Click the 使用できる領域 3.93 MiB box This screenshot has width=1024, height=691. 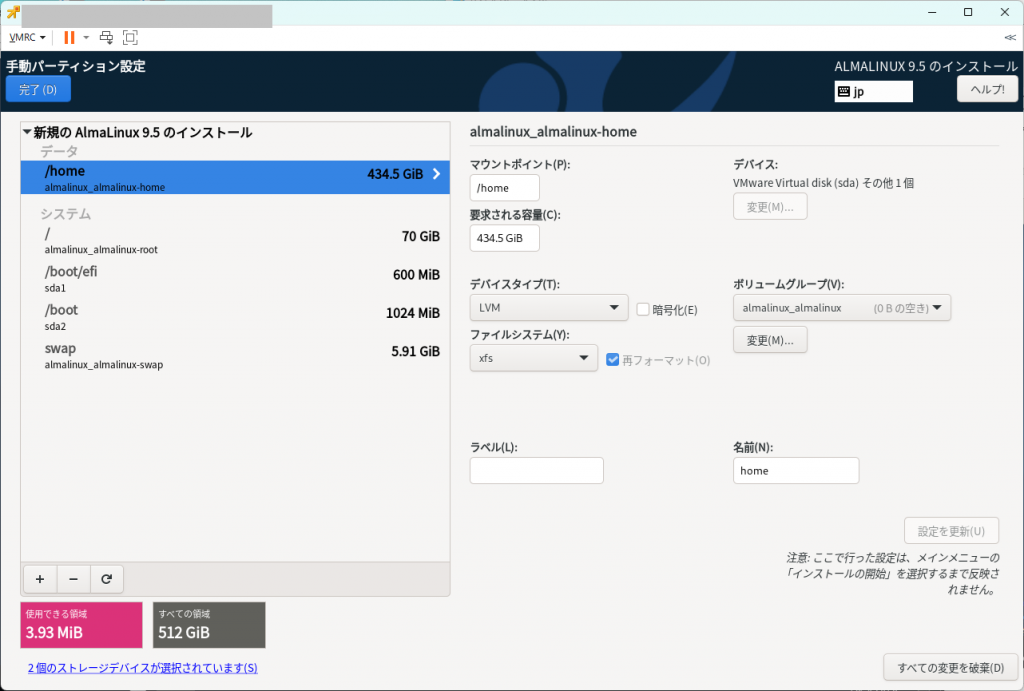pos(81,625)
